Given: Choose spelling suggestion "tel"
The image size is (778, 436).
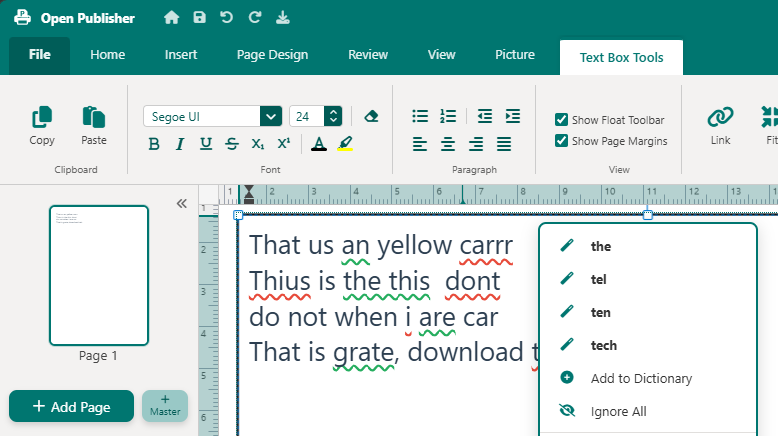Looking at the screenshot, I should click(648, 279).
